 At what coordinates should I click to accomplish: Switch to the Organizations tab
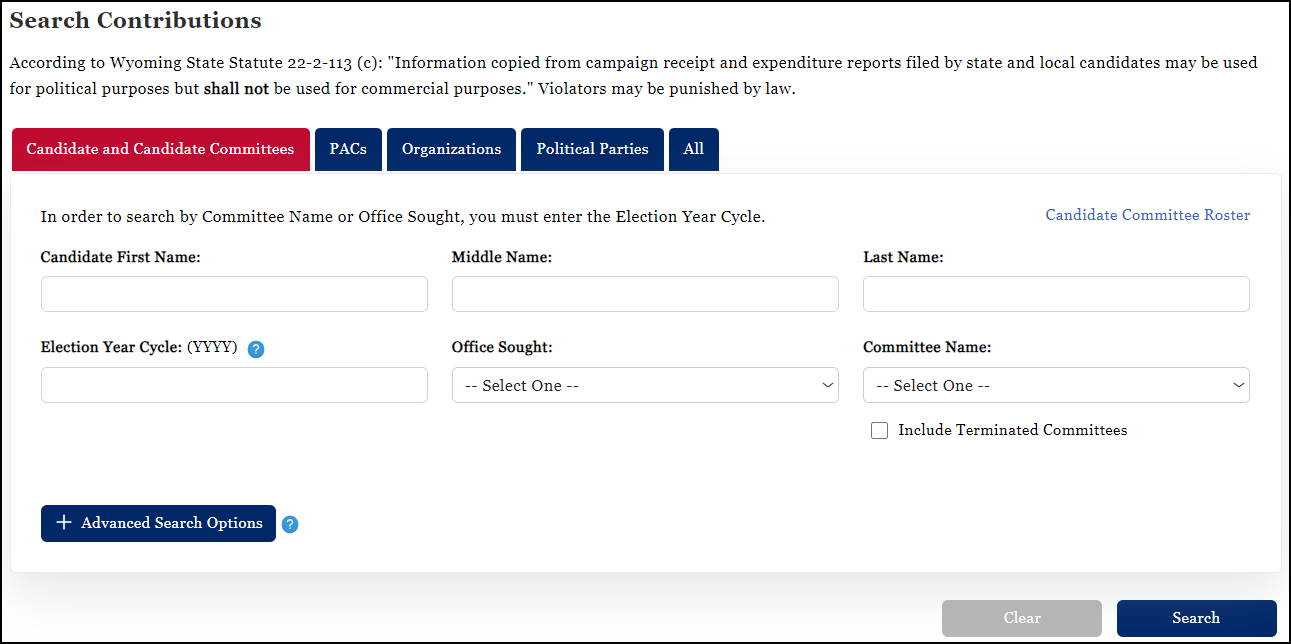(x=451, y=149)
